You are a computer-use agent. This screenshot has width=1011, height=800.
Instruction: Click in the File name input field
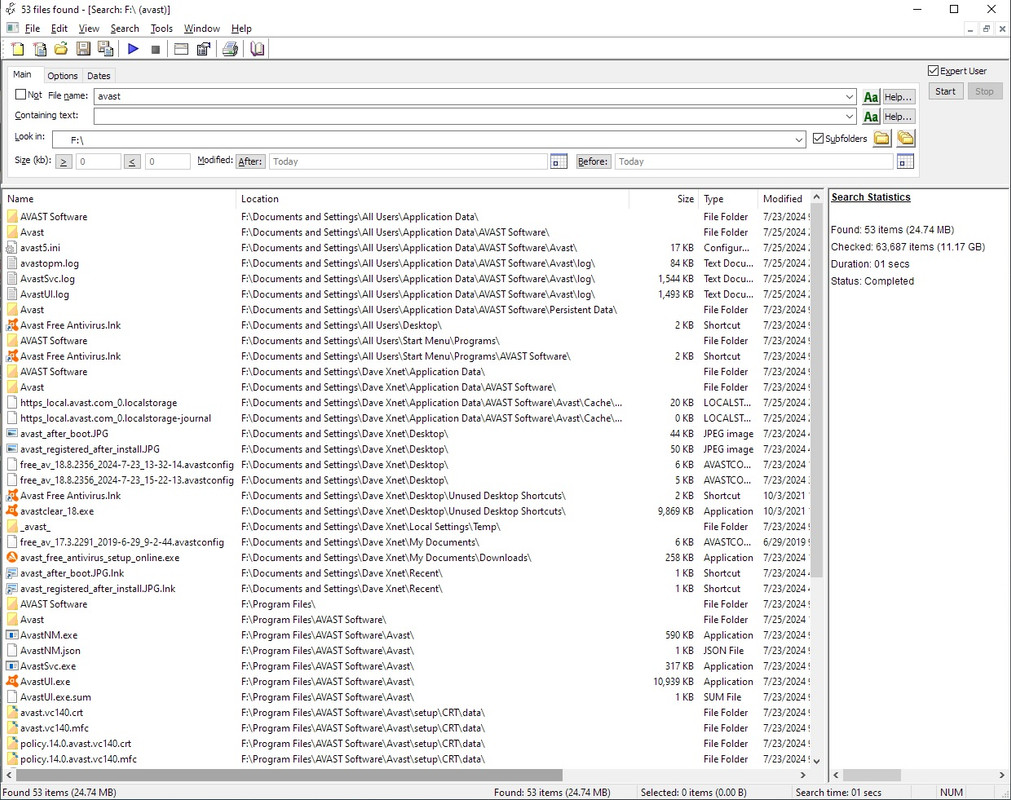pos(468,97)
